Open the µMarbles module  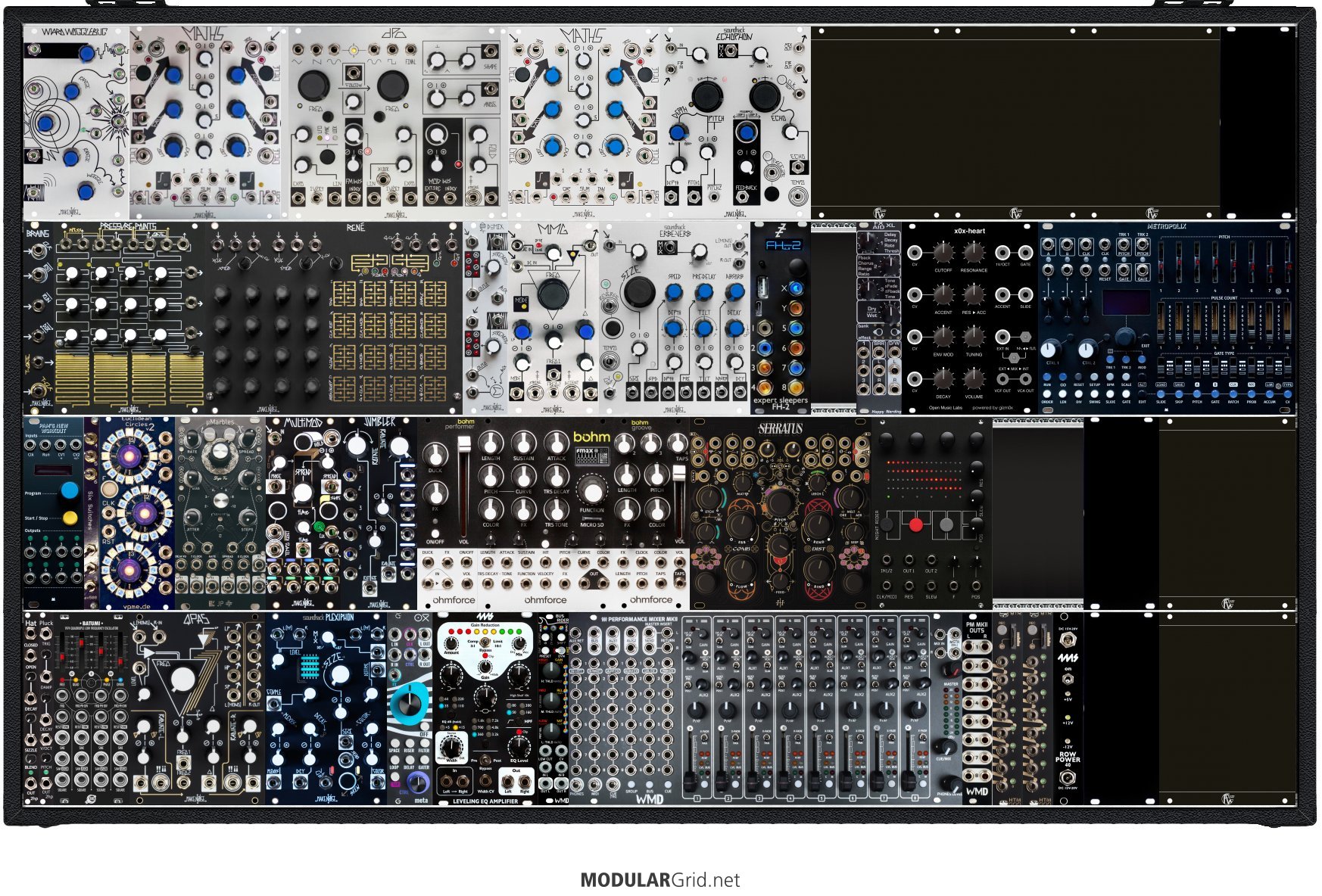click(220, 513)
